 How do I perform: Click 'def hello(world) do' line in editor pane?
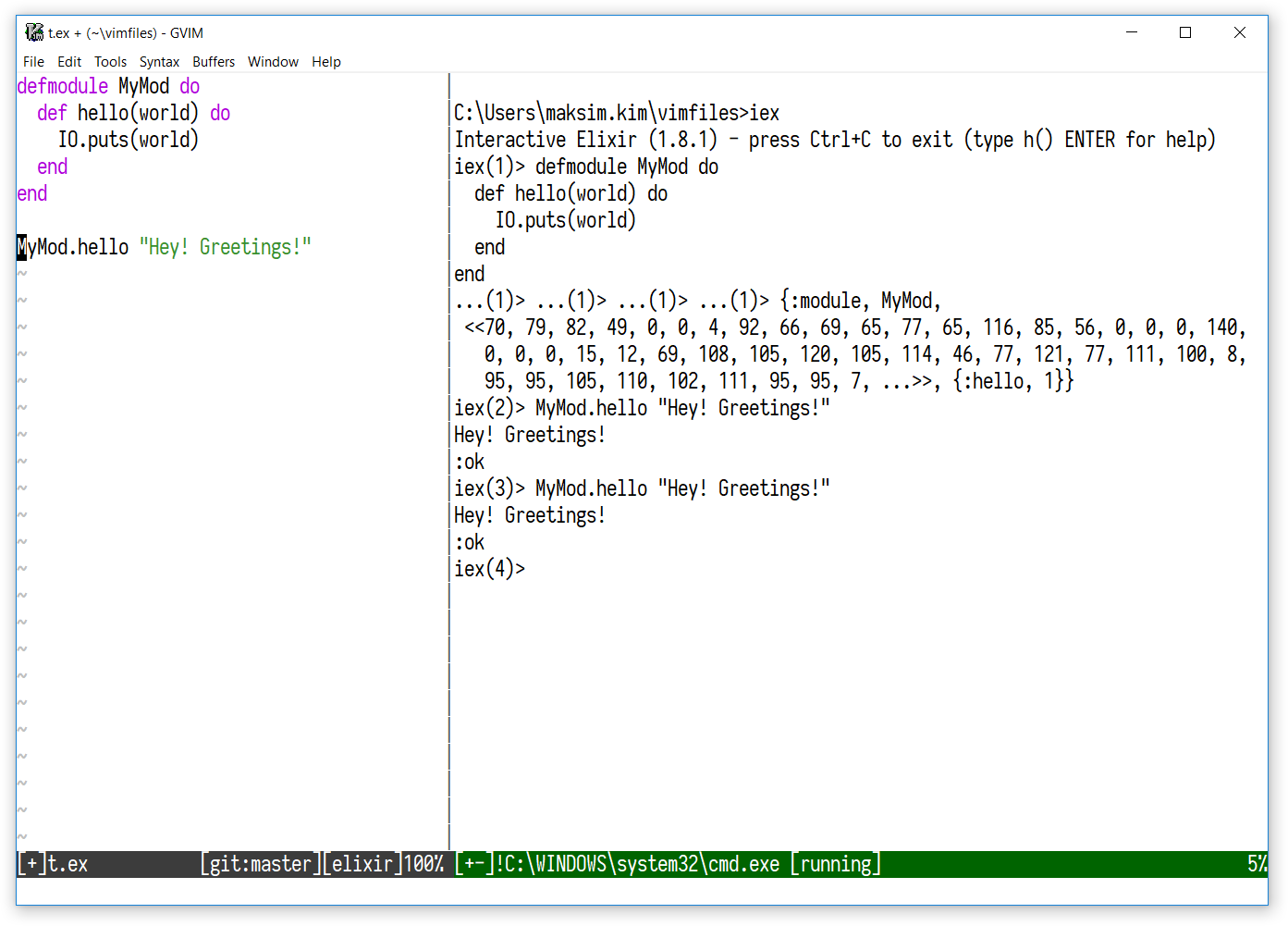tap(133, 113)
